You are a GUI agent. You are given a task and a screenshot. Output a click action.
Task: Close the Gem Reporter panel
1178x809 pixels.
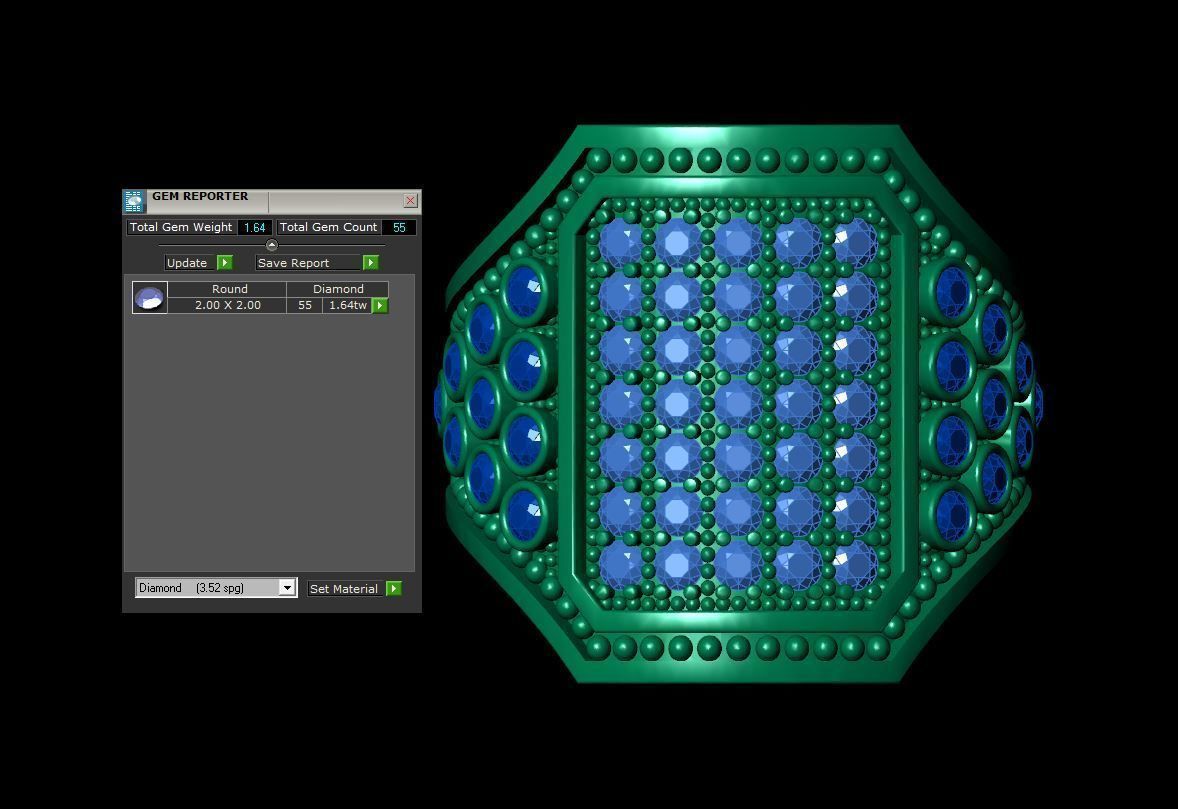(410, 201)
